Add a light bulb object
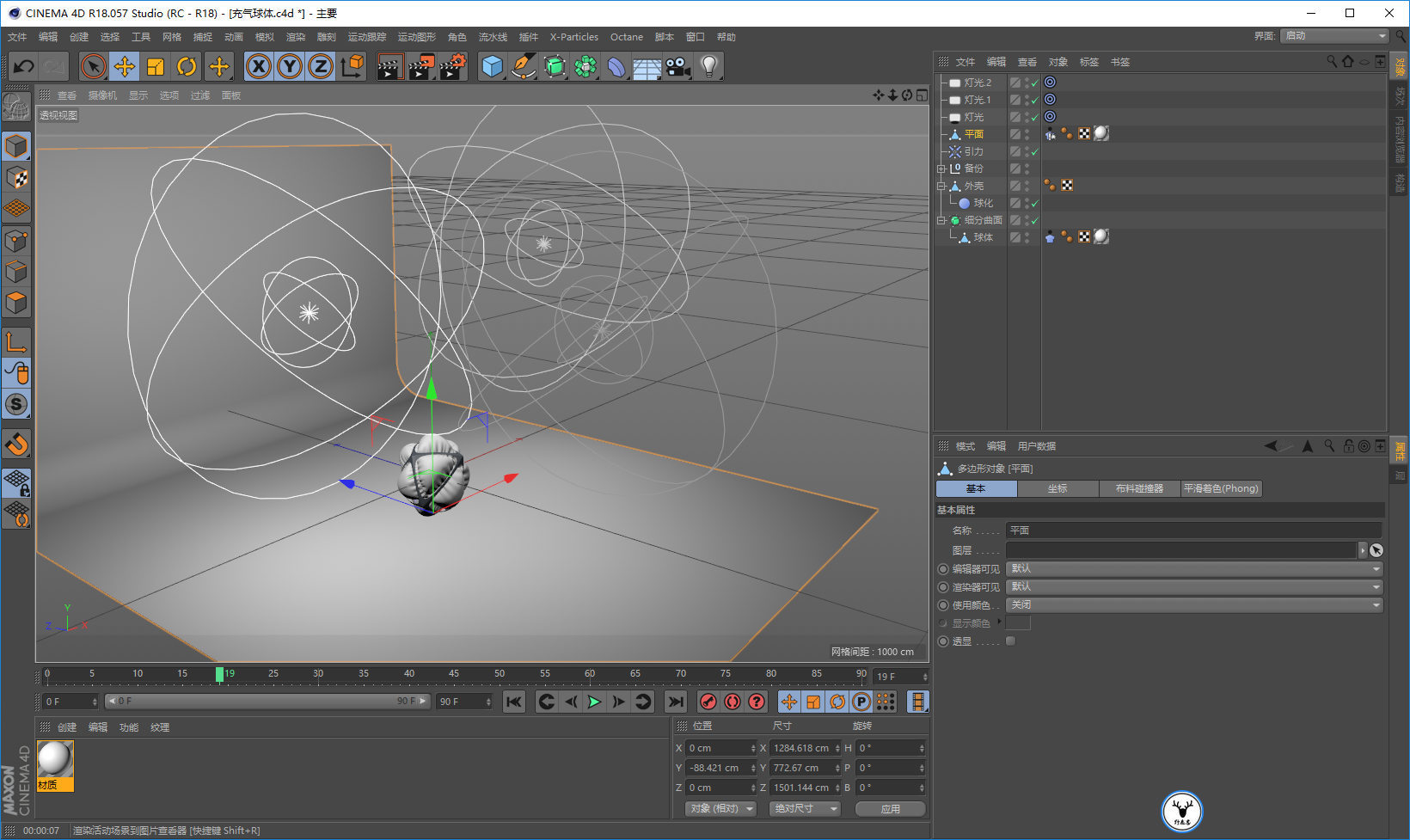 (709, 66)
